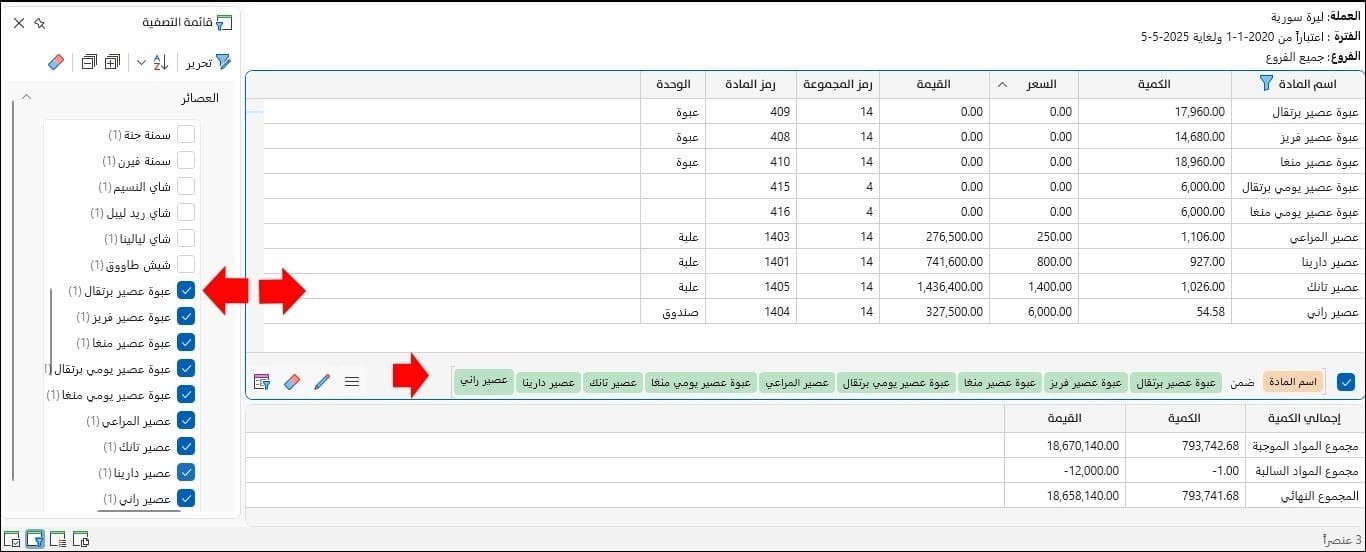Collapse all groups with the minus-stack icon
Image resolution: width=1366 pixels, height=552 pixels.
(89, 63)
